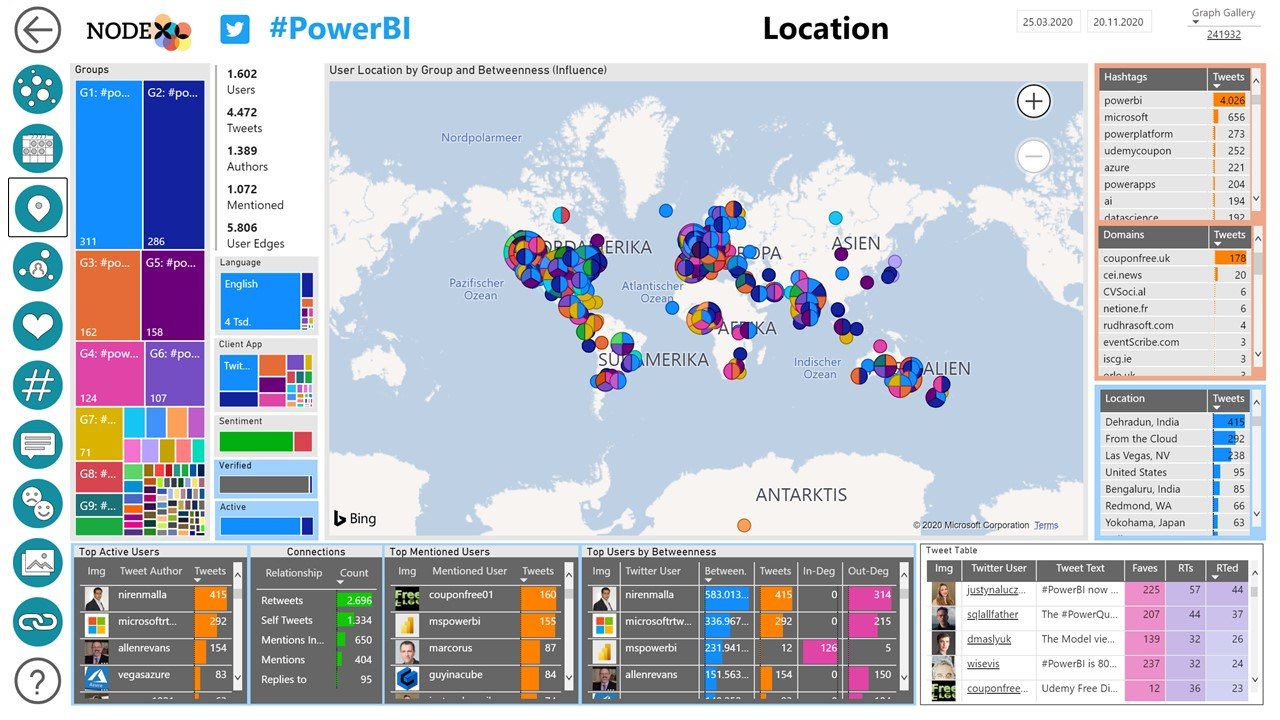Image resolution: width=1280 pixels, height=720 pixels.
Task: Select Dehradun, India in Location table
Action: [1141, 422]
